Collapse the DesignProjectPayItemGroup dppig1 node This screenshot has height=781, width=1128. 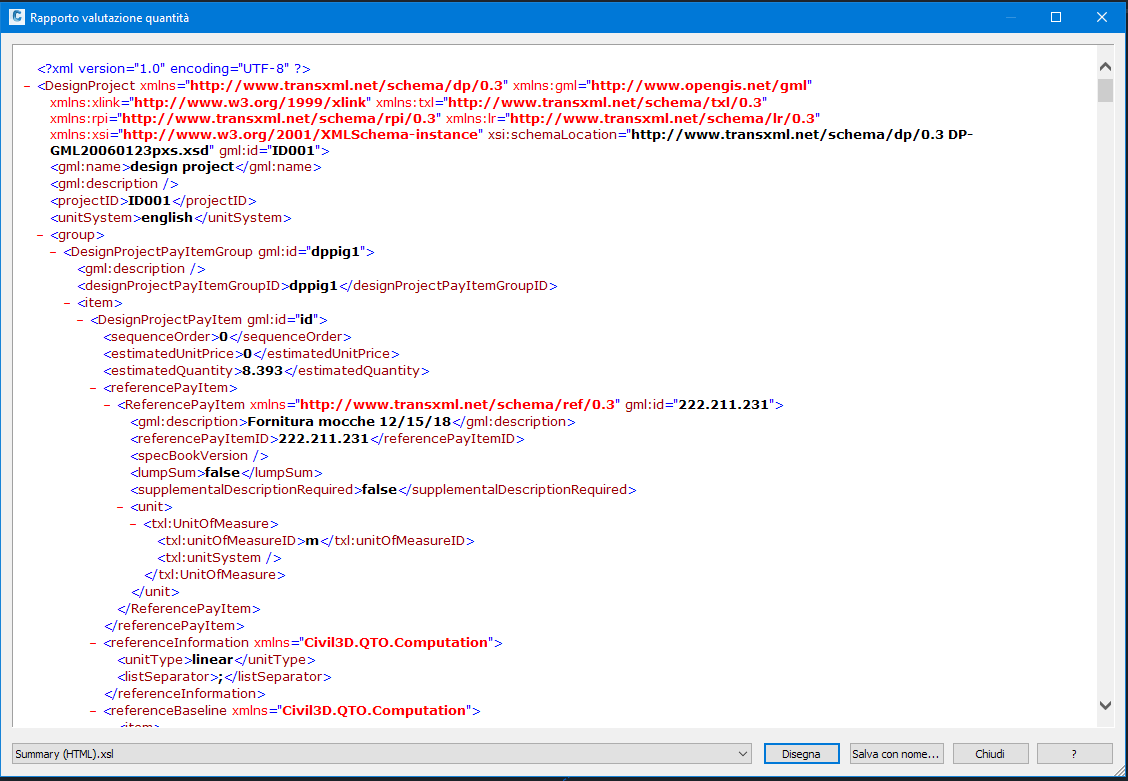(x=51, y=251)
